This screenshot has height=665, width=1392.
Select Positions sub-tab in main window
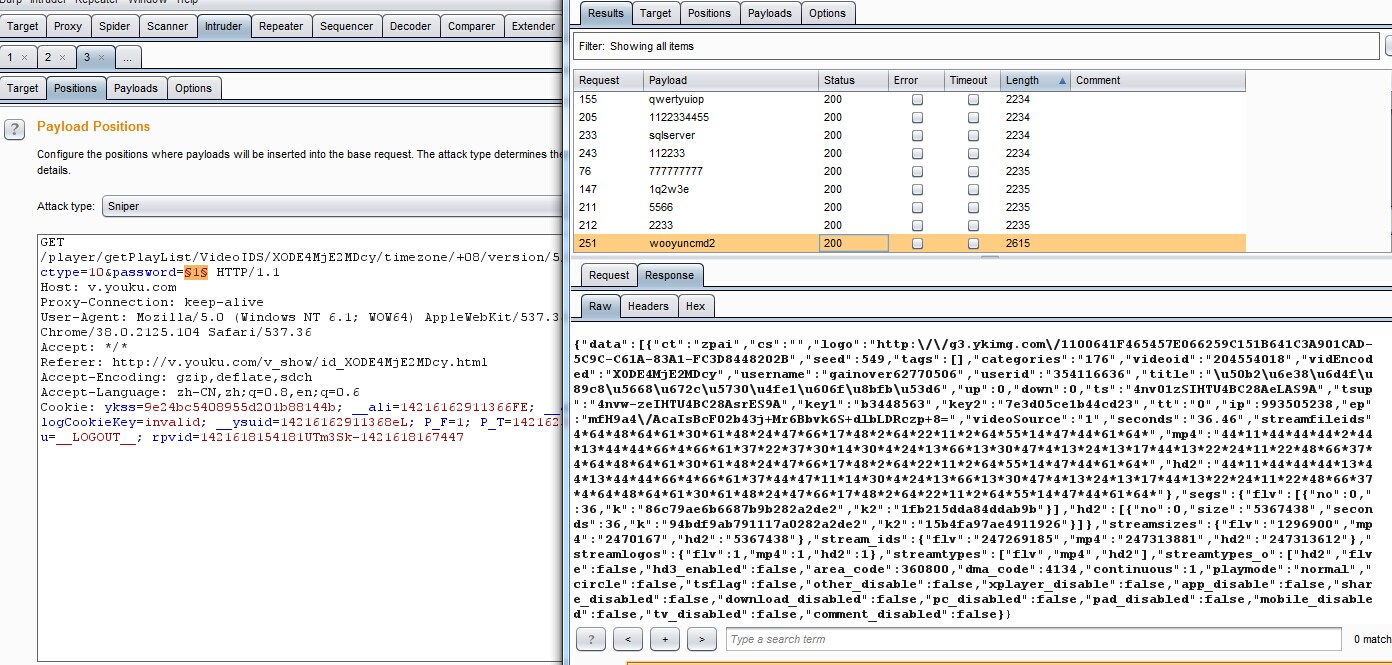point(76,88)
